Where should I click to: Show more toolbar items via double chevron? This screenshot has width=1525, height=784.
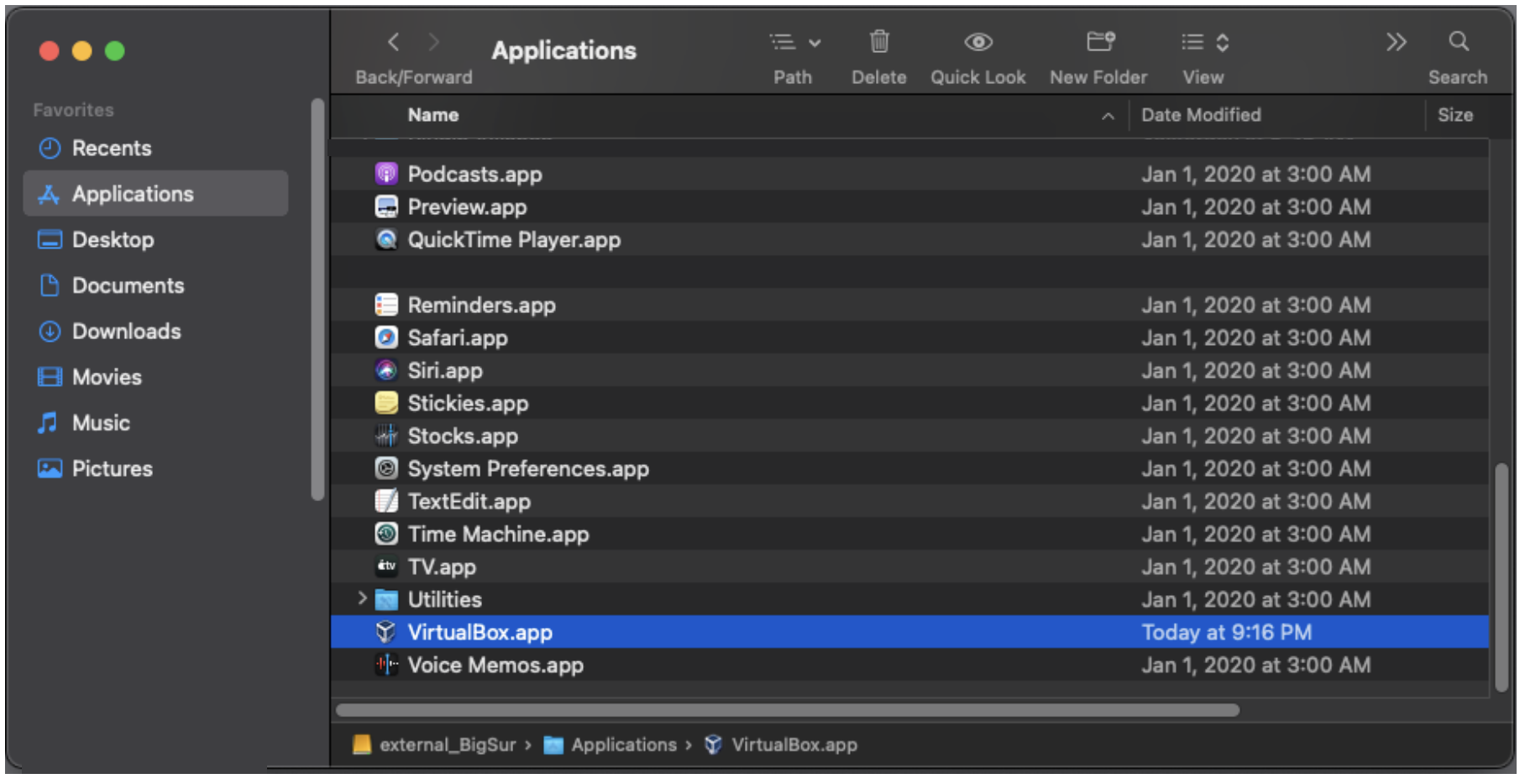[x=1396, y=42]
